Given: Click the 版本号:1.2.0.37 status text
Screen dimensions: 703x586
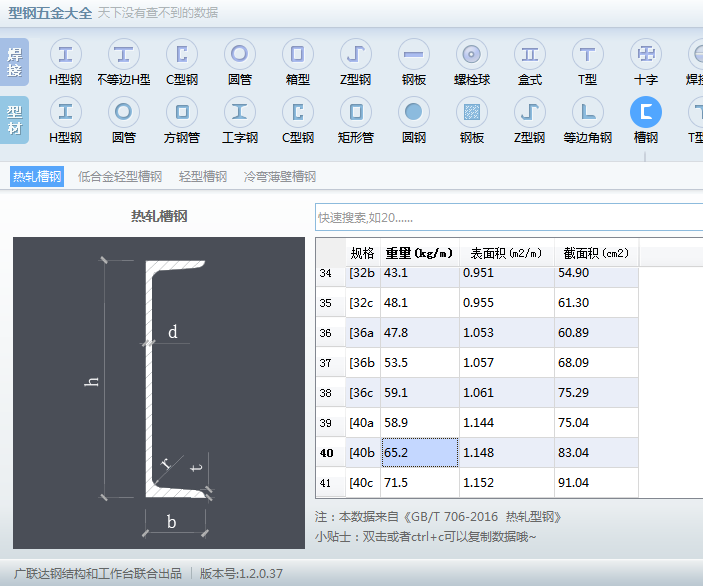Looking at the screenshot, I should (x=241, y=573).
